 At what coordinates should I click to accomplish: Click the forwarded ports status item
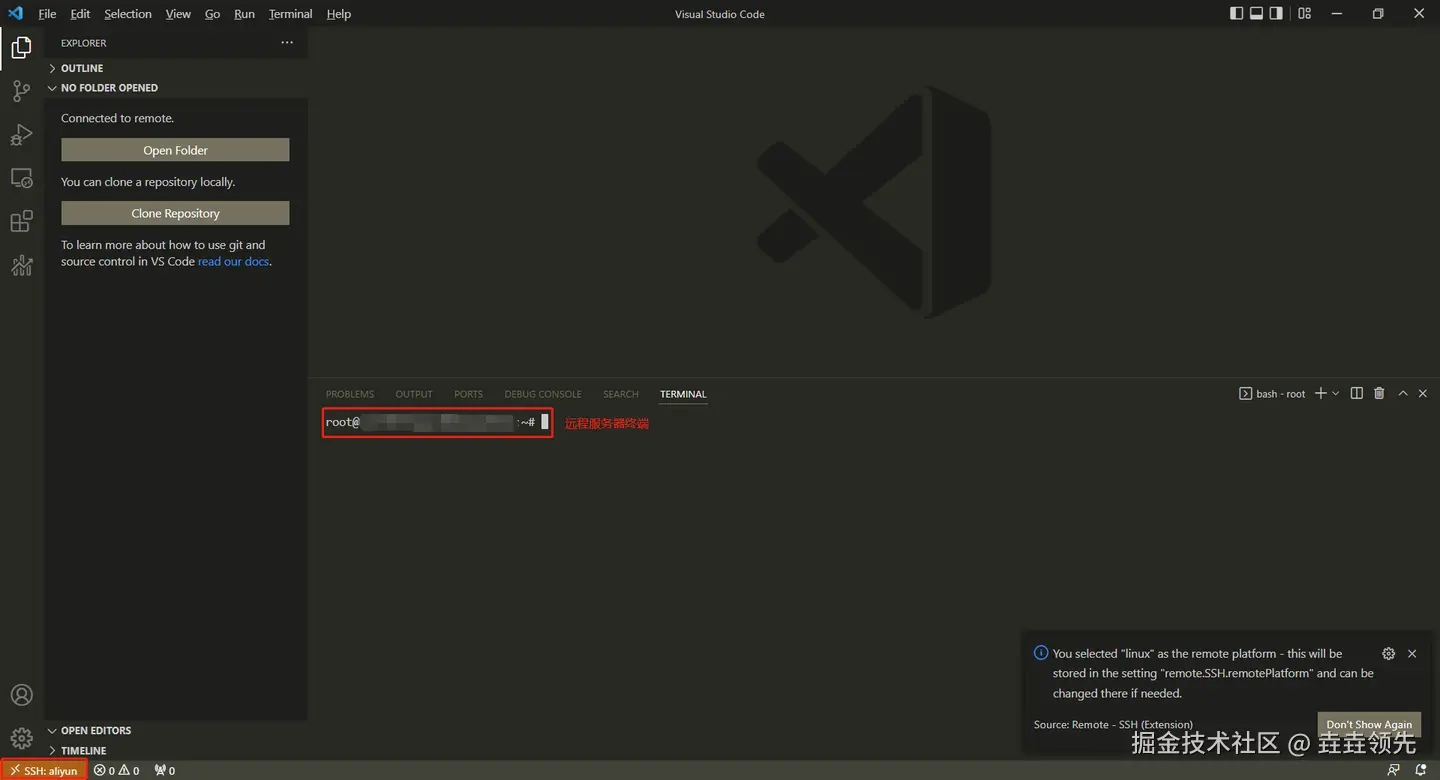point(164,770)
